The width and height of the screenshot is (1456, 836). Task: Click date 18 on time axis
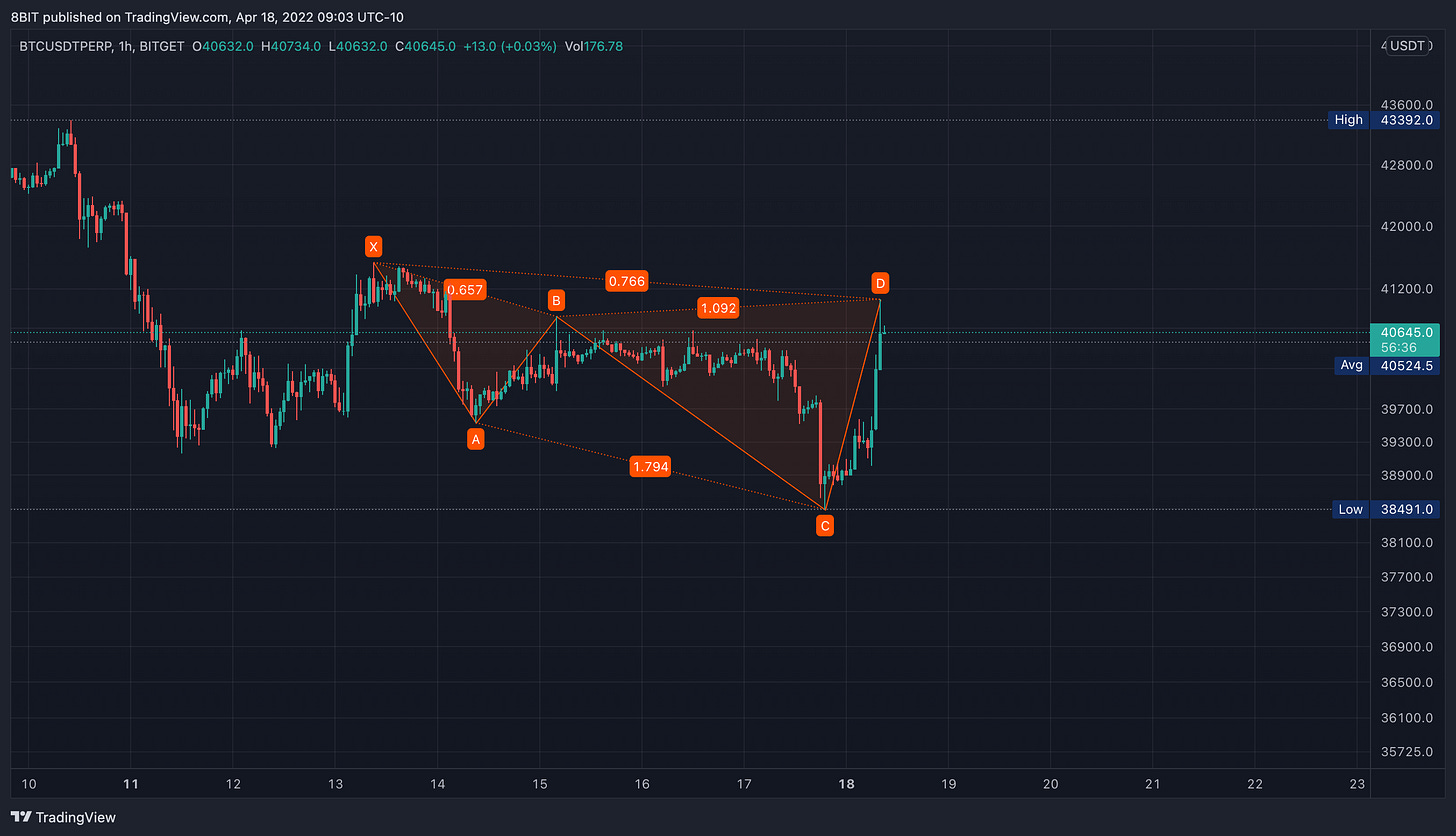[x=846, y=784]
